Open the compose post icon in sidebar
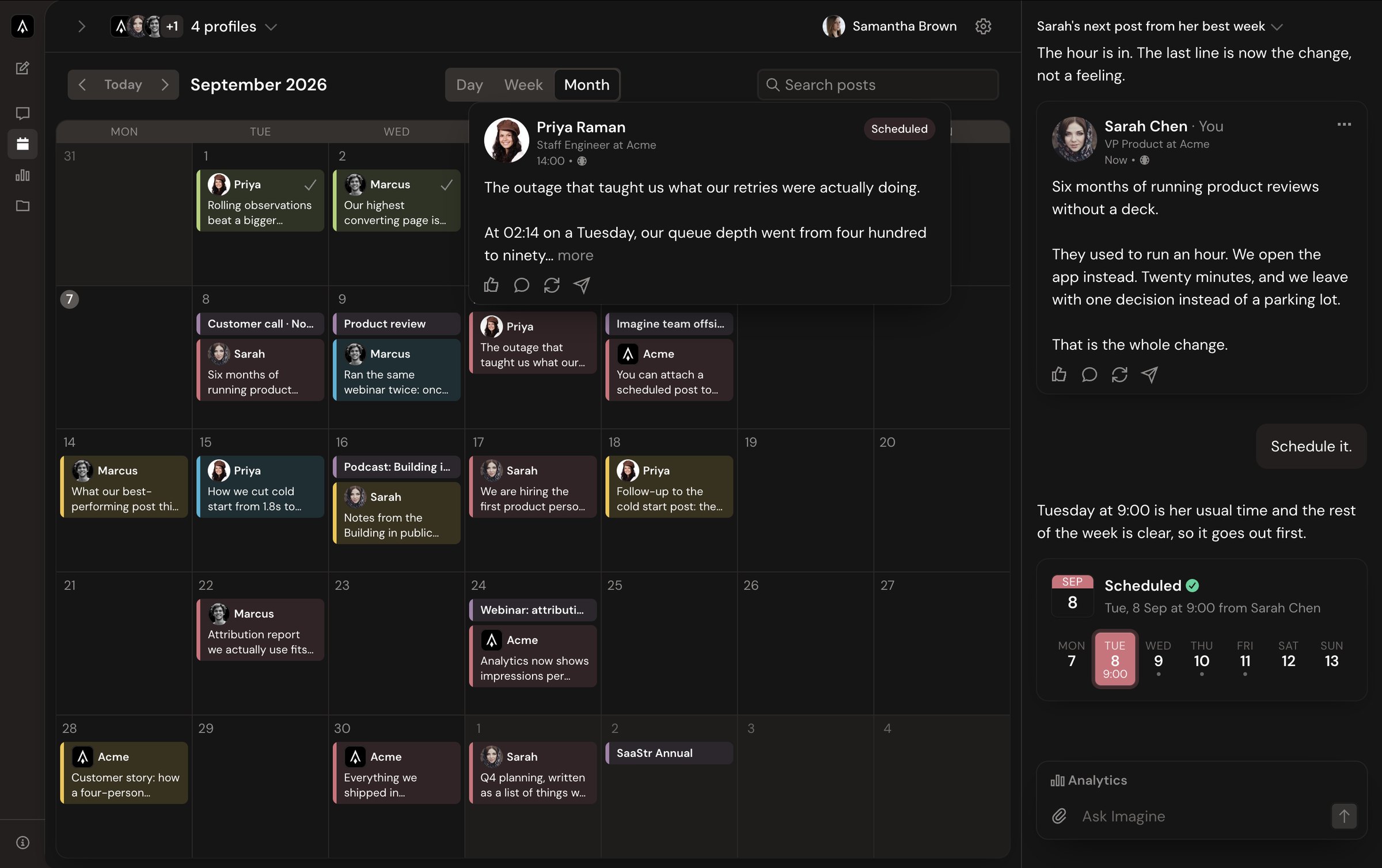This screenshot has height=868, width=1382. (22, 68)
